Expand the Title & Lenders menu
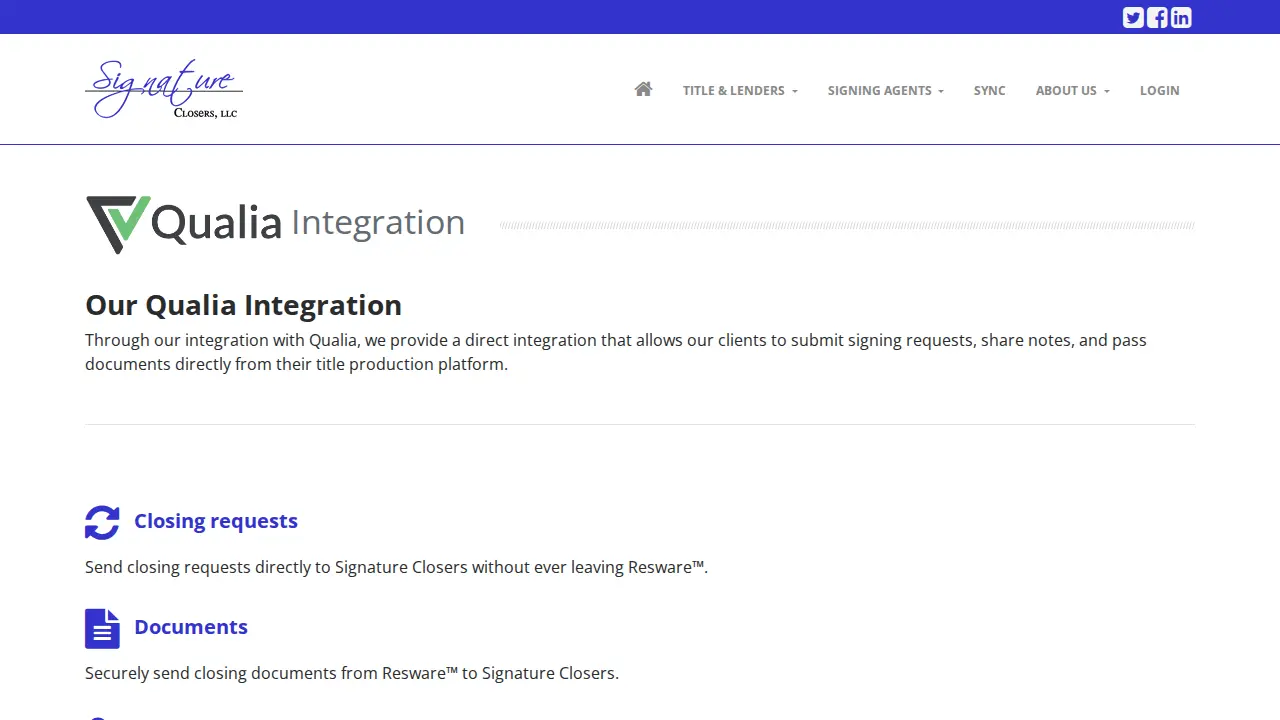The image size is (1280, 720). click(740, 90)
